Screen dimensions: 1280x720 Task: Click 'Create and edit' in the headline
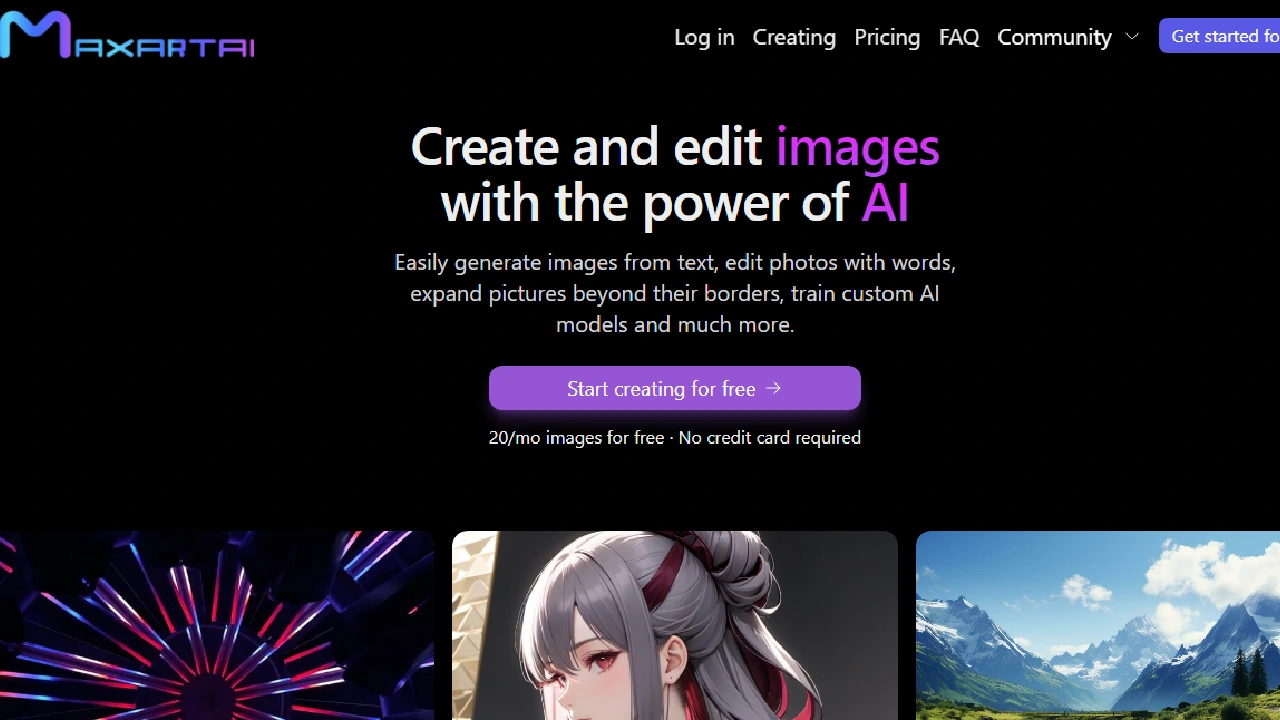pyautogui.click(x=587, y=147)
